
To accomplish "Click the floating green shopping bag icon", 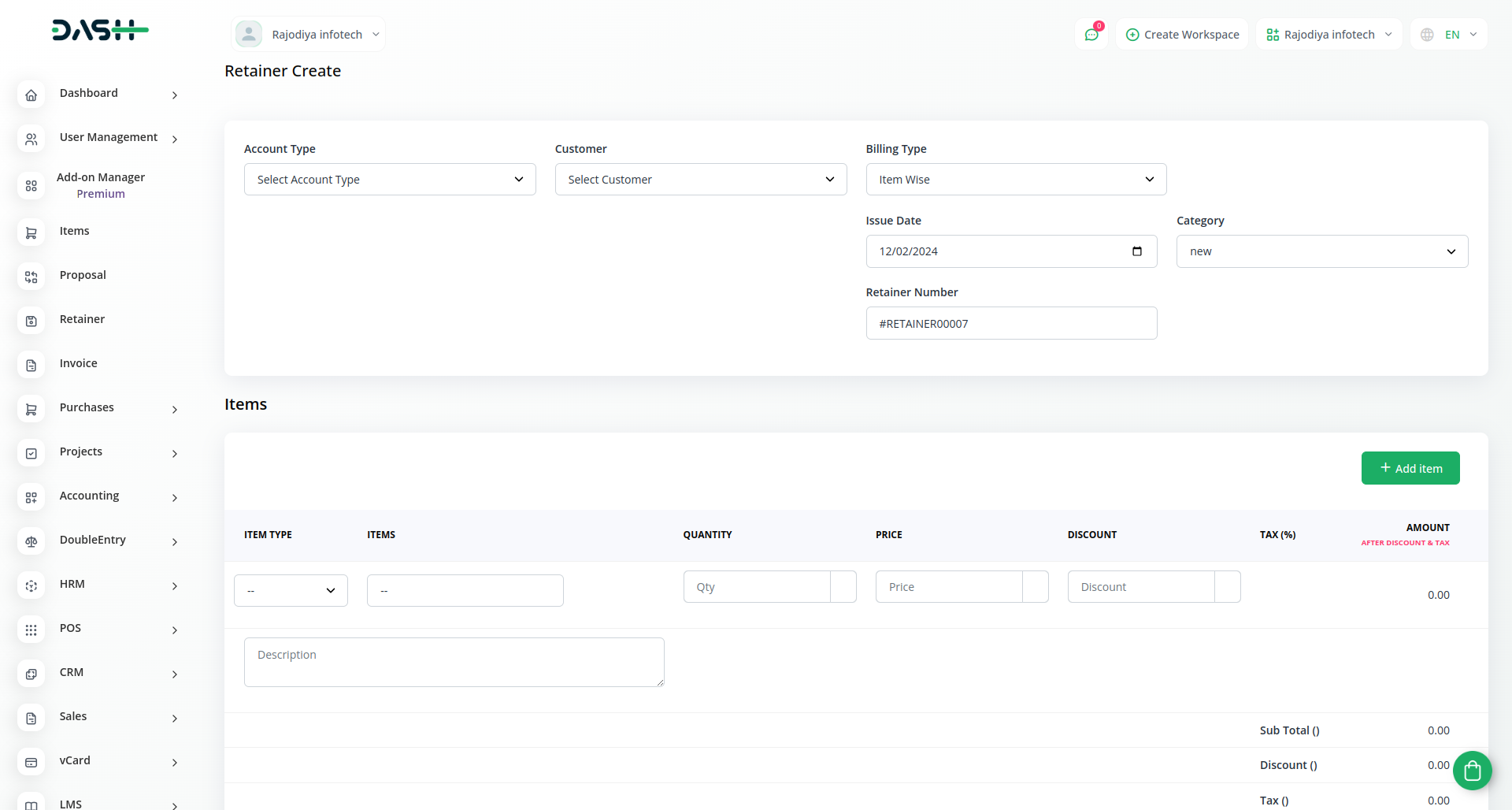I will pyautogui.click(x=1471, y=771).
